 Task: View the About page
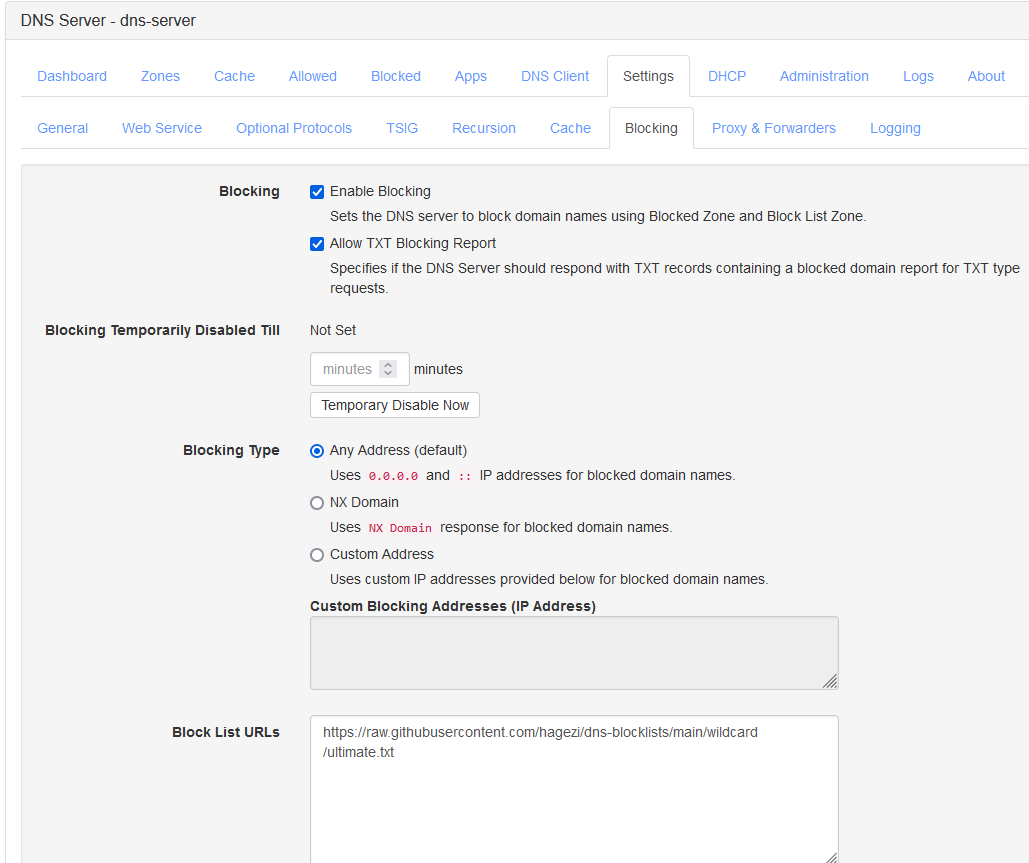coord(986,76)
